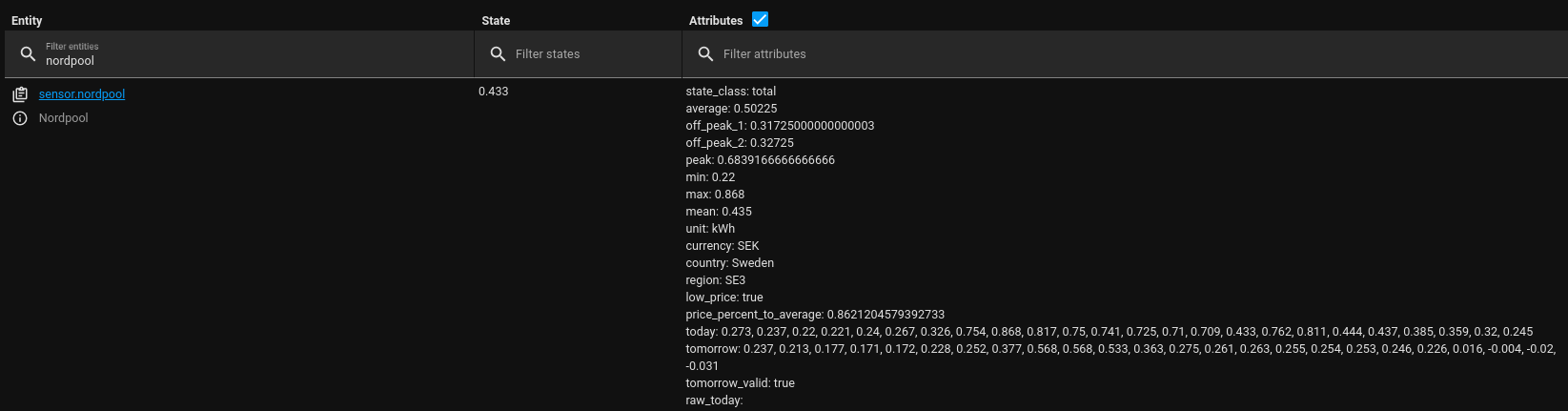
Task: Click the copy entity ID clipboard icon
Action: coord(20,94)
